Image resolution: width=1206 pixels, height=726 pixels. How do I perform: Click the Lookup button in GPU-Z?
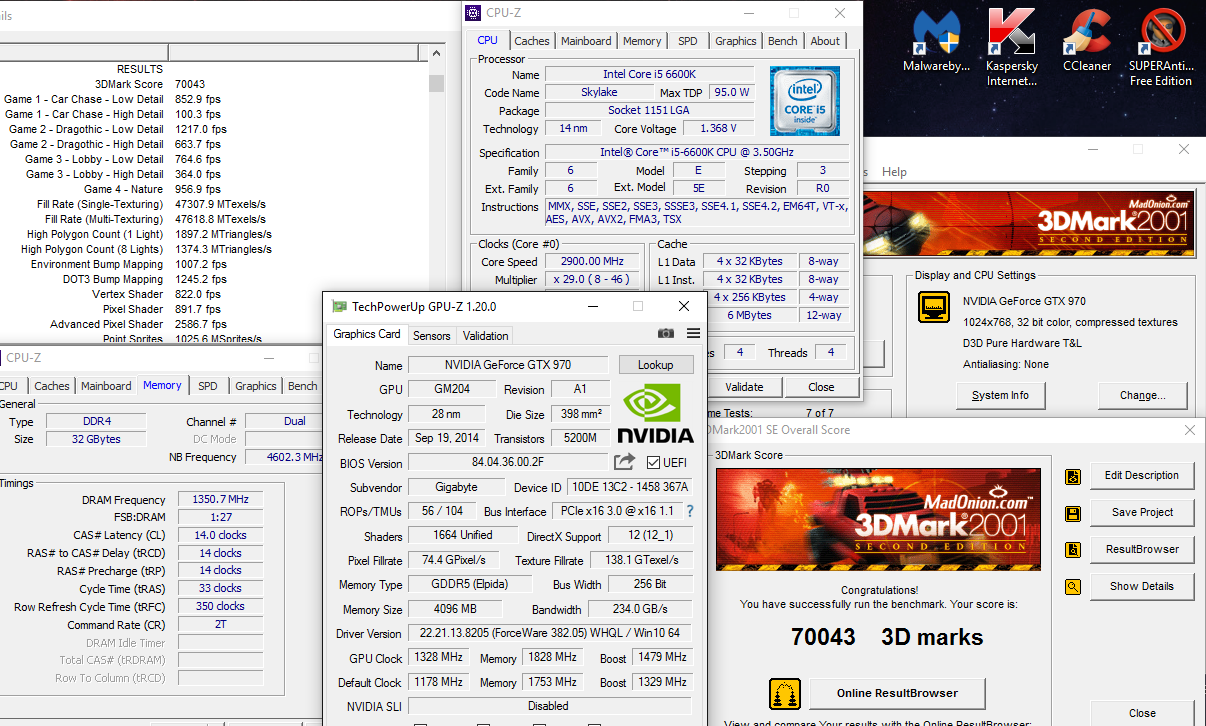pos(656,365)
